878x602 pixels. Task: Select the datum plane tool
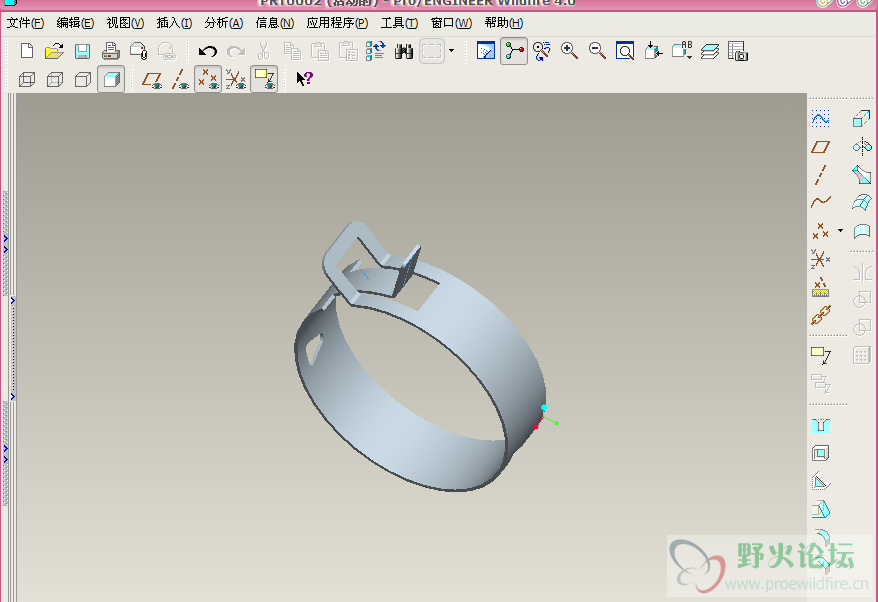pyautogui.click(x=820, y=147)
